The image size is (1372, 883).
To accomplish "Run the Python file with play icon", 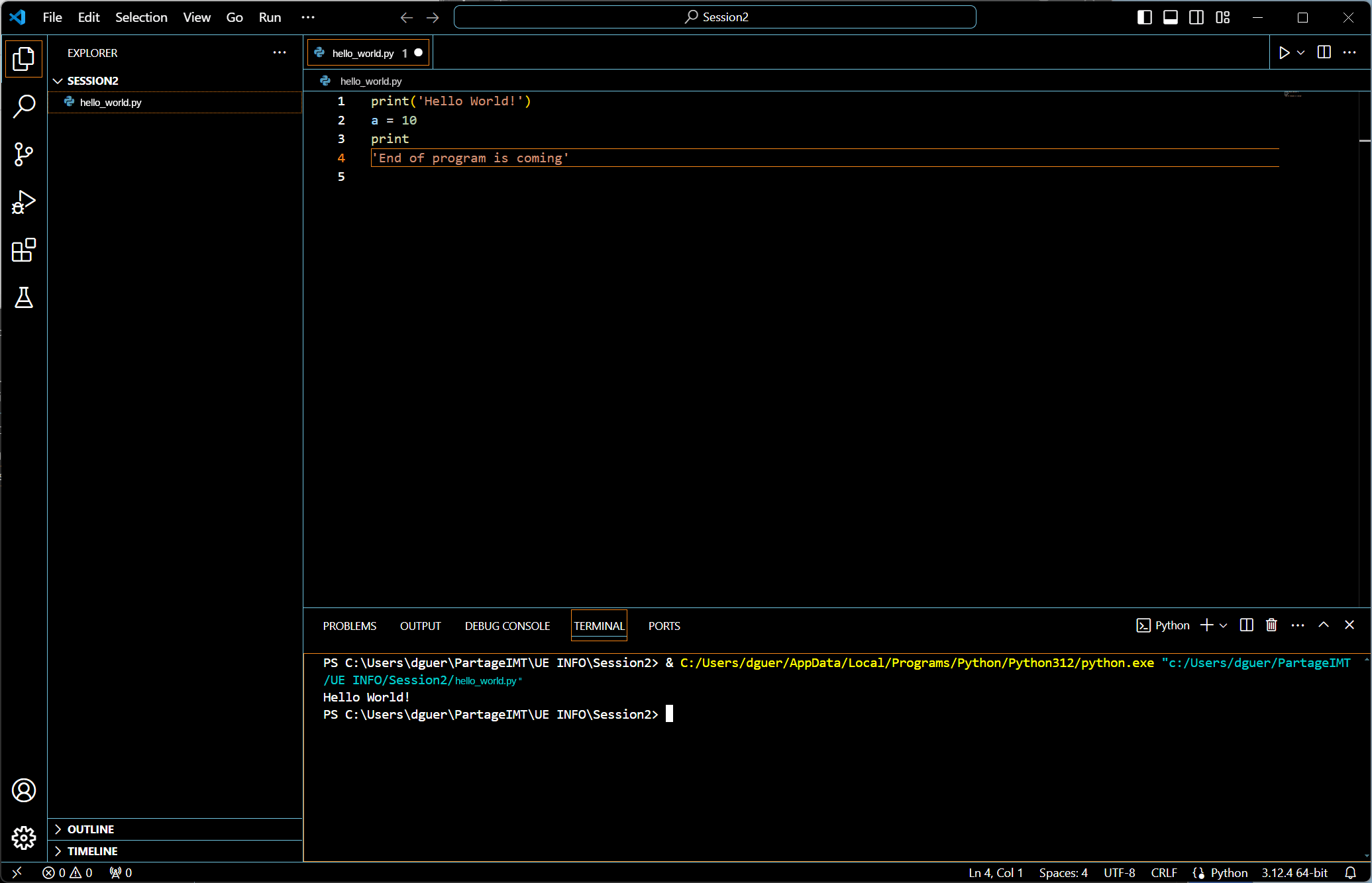I will pos(1284,53).
